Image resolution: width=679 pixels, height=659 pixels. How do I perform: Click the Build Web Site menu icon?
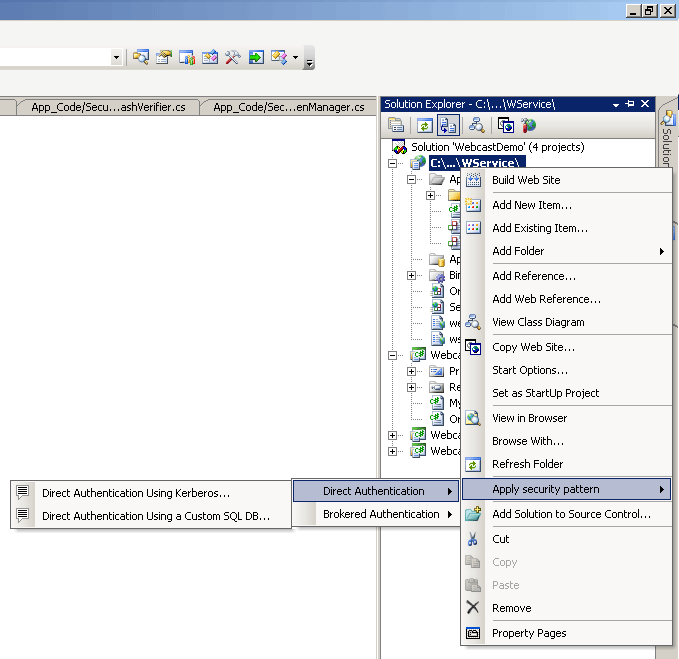click(x=473, y=180)
